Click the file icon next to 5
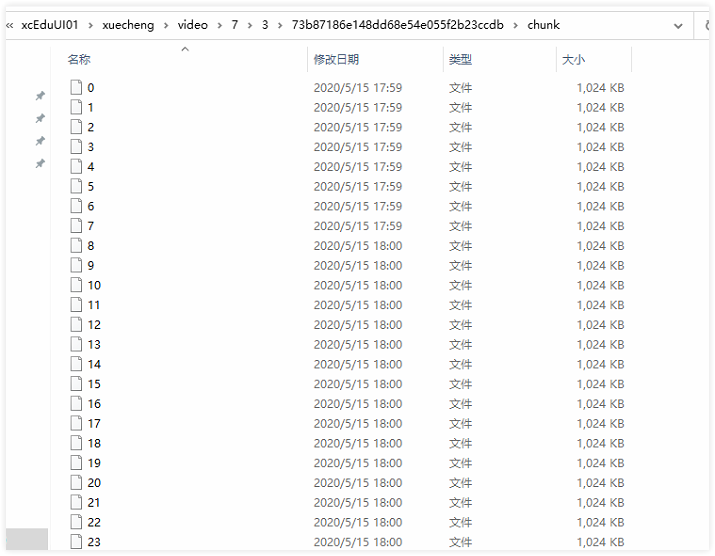Screen dimensions: 715x556 [76, 186]
